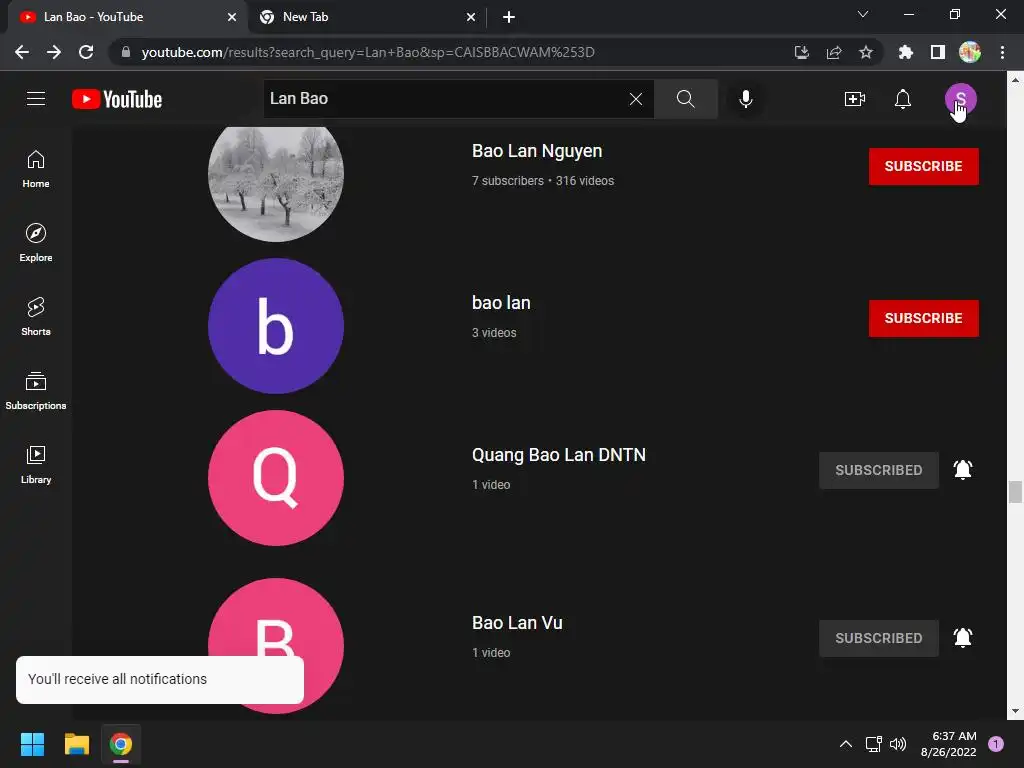This screenshot has height=768, width=1024.
Task: Open Windows Start menu
Action: [x=32, y=744]
